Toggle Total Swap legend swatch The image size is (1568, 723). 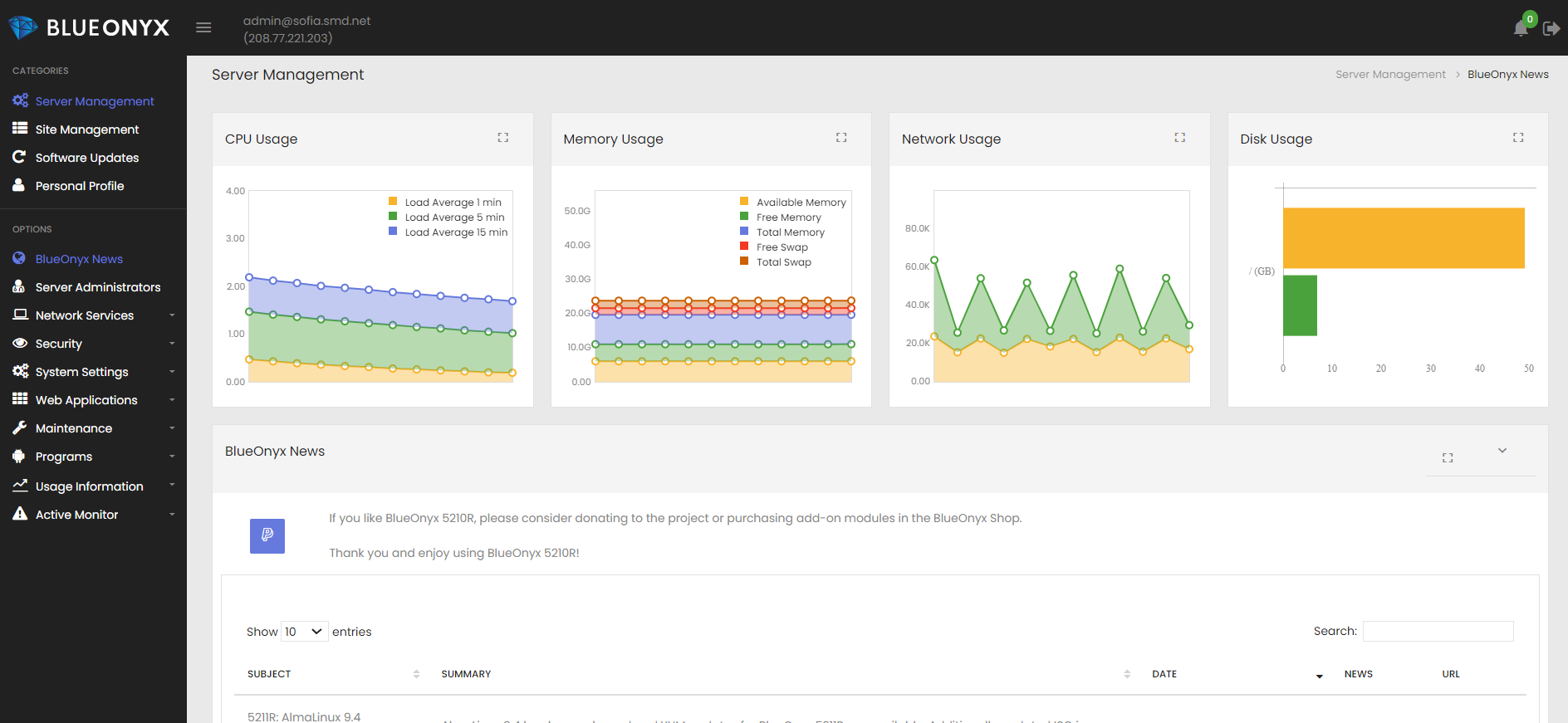(744, 261)
